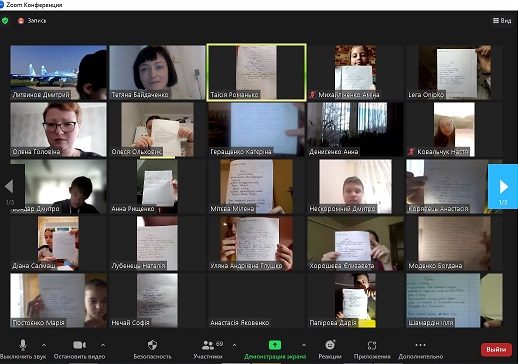This screenshot has height=364, width=518.
Task: Click muted mic icon on Михайліченко Анна
Action: 312,95
